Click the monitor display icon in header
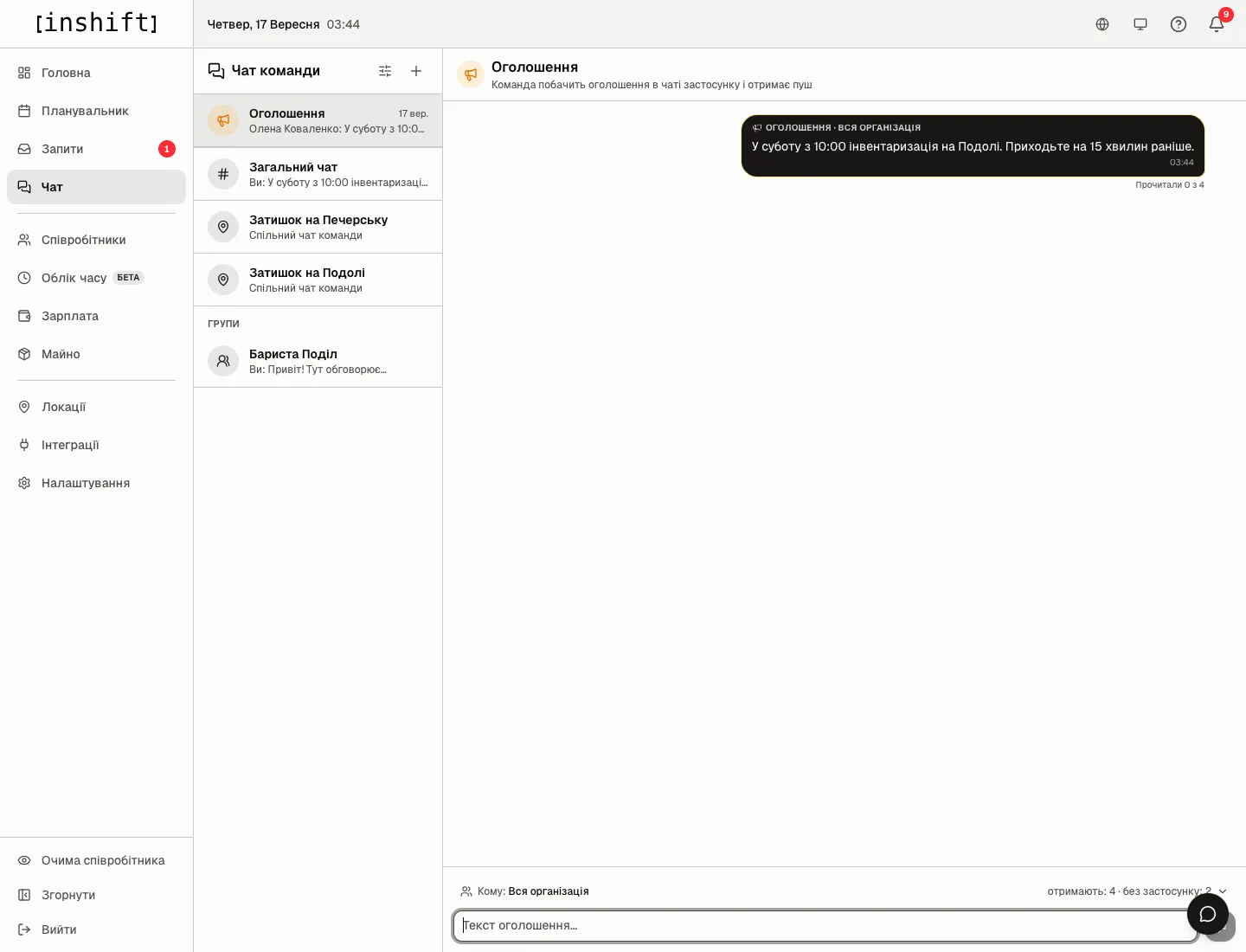 click(1140, 24)
